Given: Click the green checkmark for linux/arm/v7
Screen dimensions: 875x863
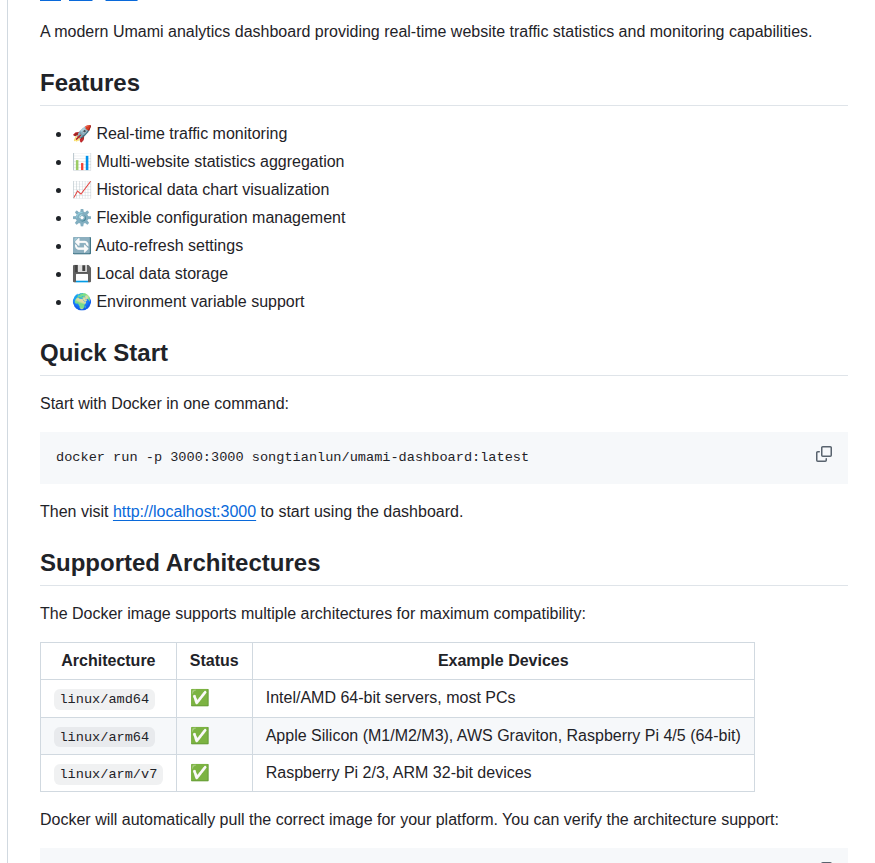Looking at the screenshot, I should 199,772.
